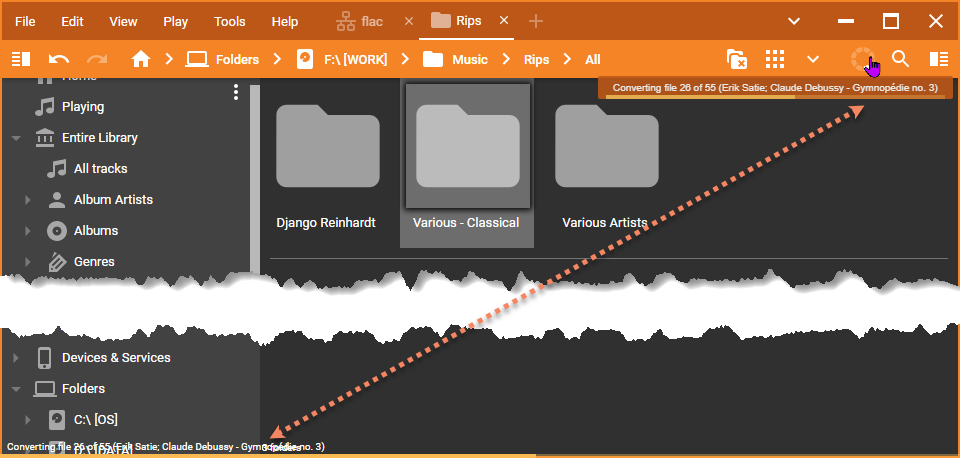Collapse the Entire Library node
Viewport: 960px width, 458px height.
(16, 138)
